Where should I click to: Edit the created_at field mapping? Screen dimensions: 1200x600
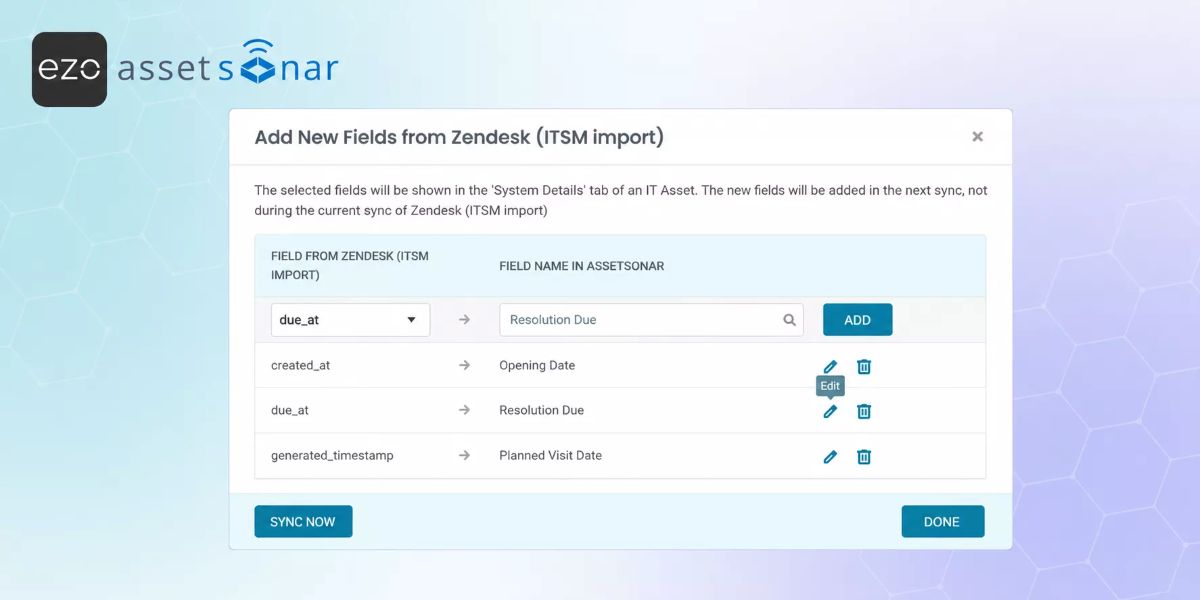(830, 366)
